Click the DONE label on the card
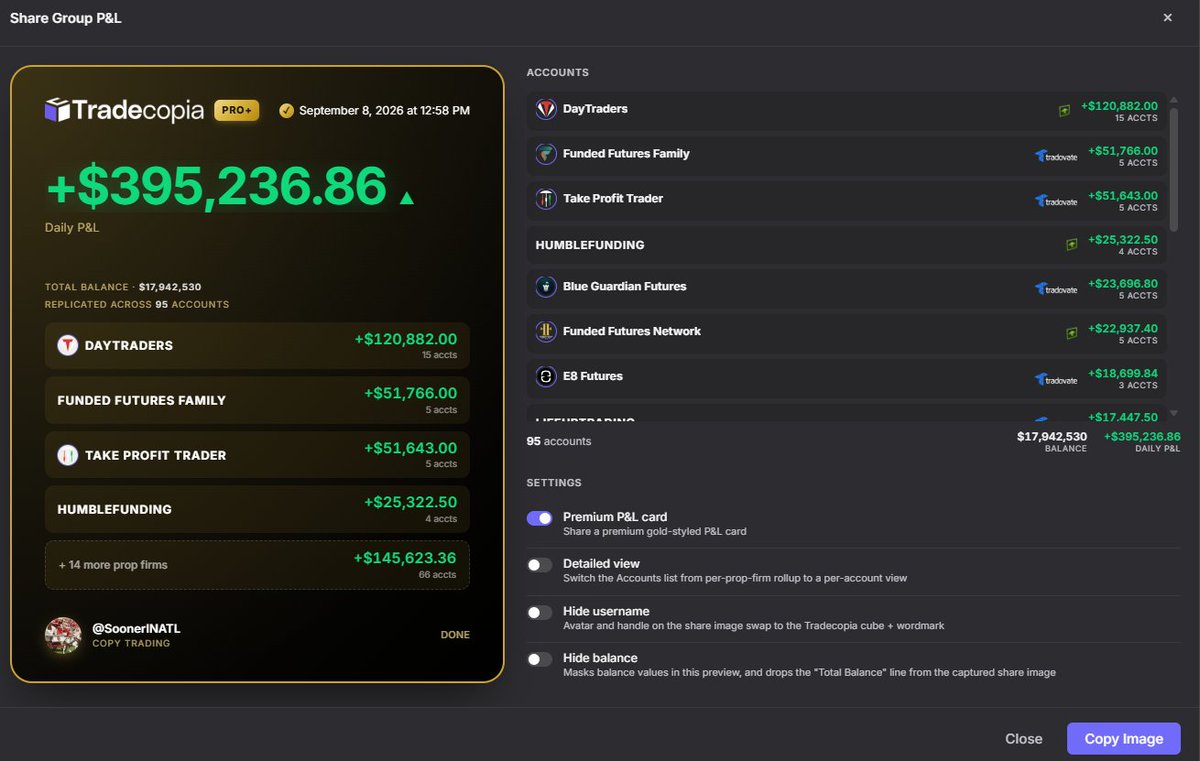Viewport: 1200px width, 761px height. point(455,635)
